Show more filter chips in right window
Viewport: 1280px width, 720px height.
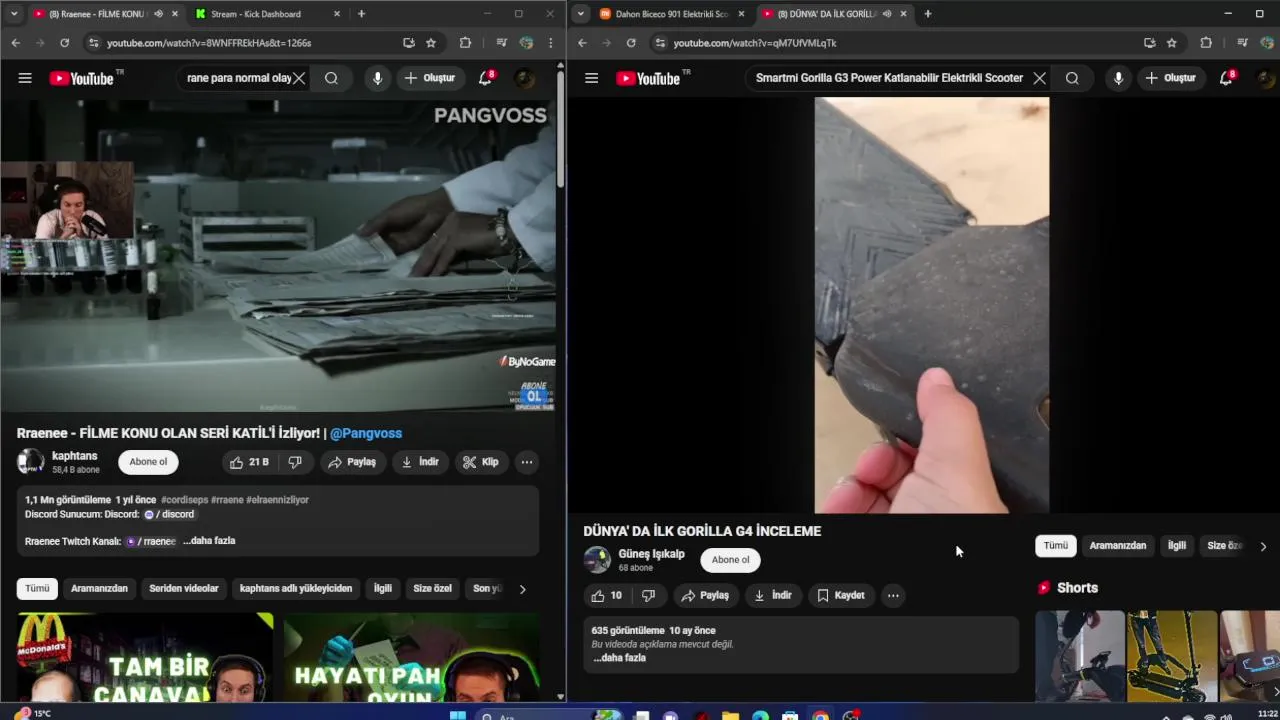point(1263,546)
